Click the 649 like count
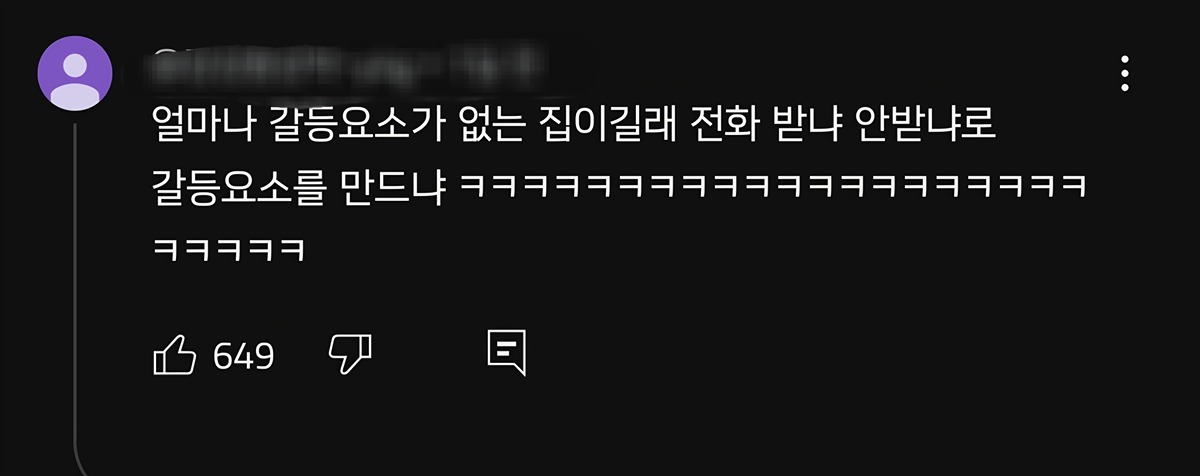1200x476 pixels. pyautogui.click(x=243, y=356)
